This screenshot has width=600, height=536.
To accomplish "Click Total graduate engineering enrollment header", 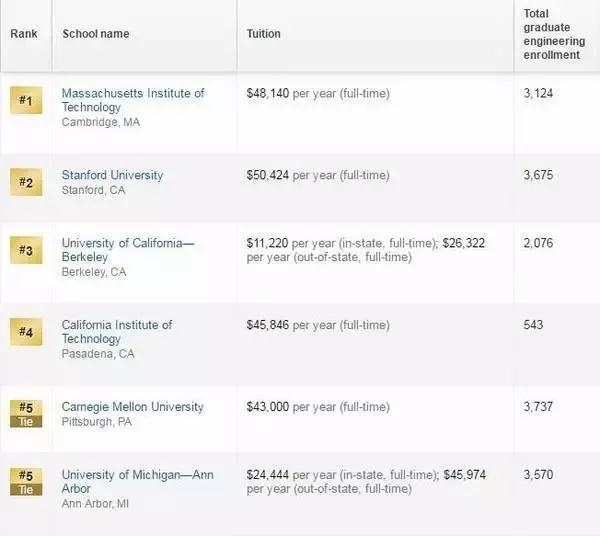I will point(554,34).
